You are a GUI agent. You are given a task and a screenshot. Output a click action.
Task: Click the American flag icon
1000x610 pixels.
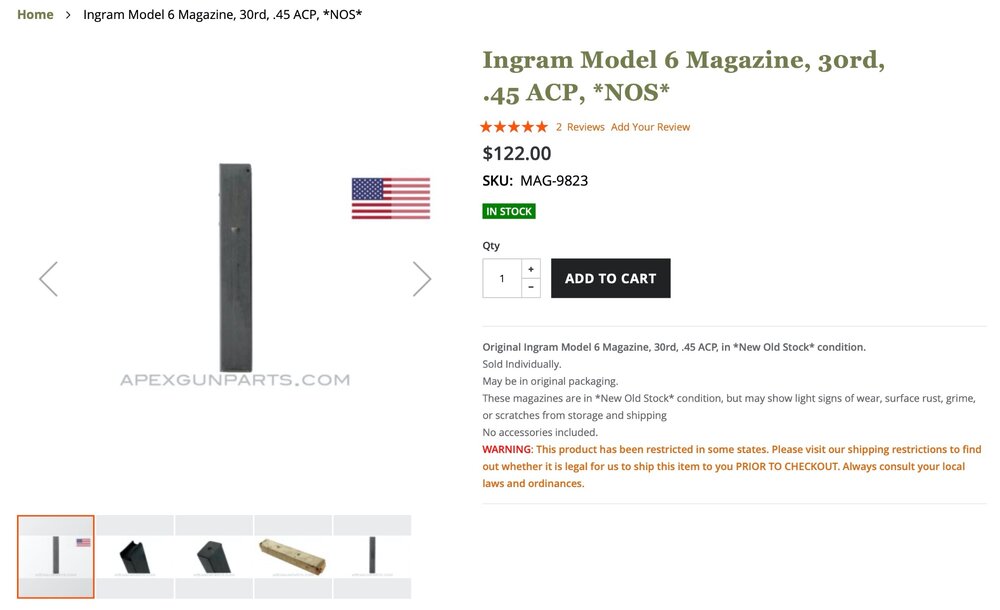tap(391, 198)
